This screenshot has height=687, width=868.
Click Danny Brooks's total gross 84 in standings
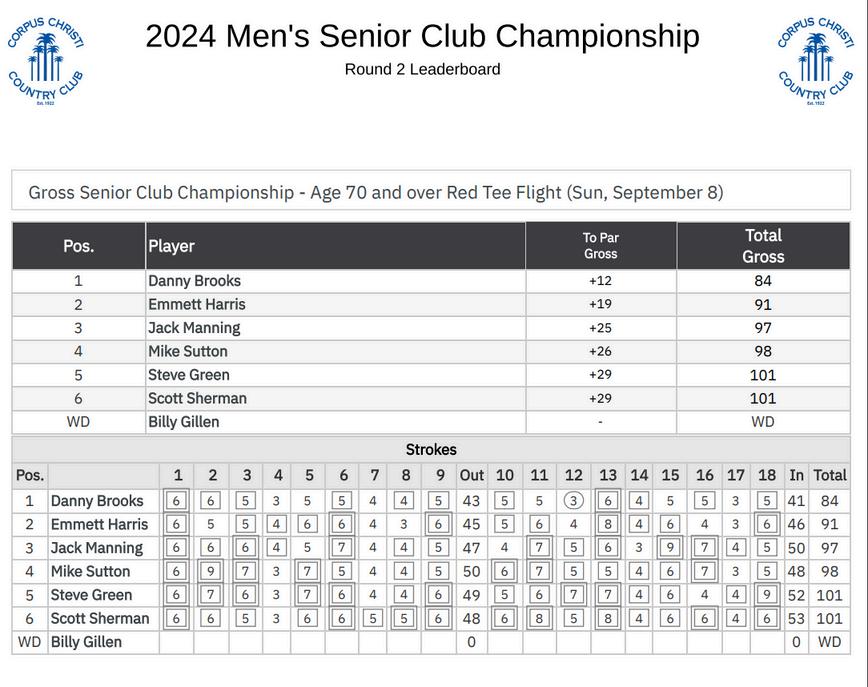pos(763,281)
